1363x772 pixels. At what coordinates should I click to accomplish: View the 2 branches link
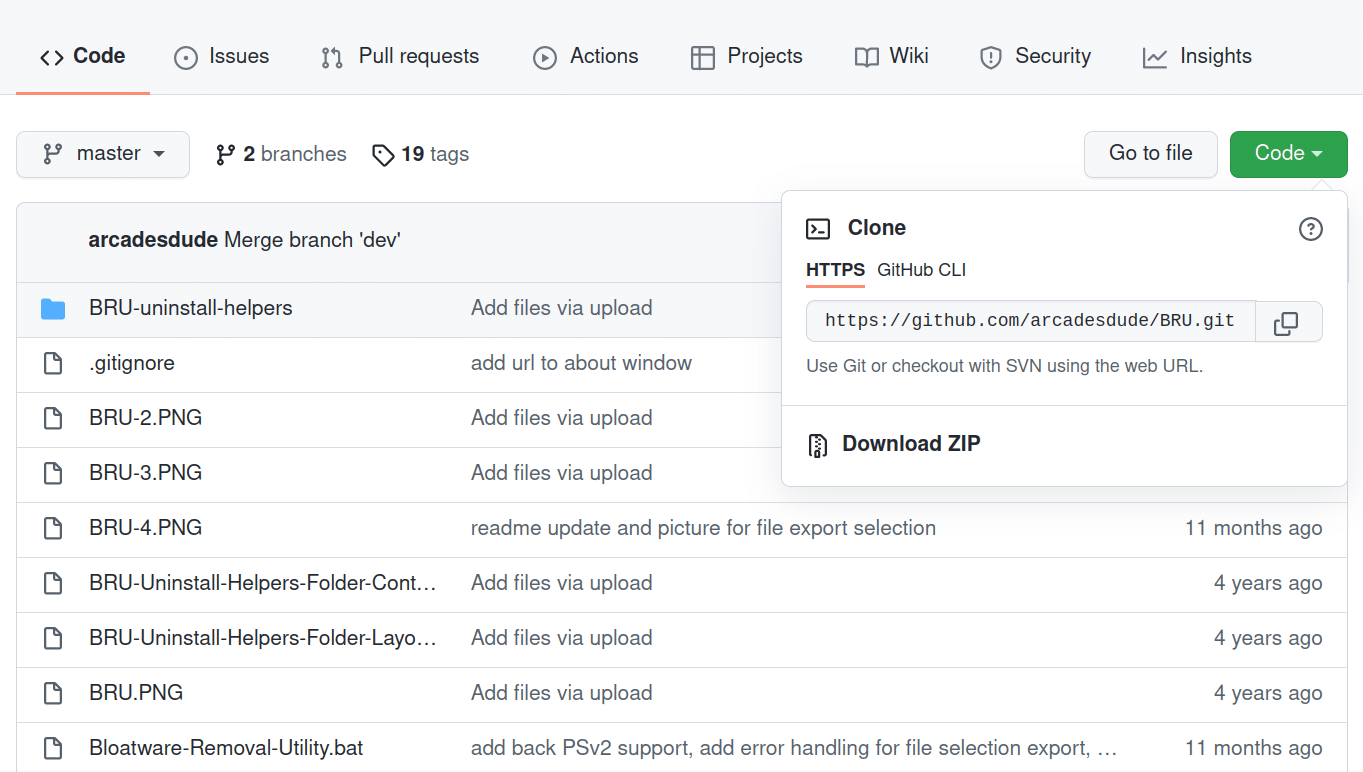[281, 154]
